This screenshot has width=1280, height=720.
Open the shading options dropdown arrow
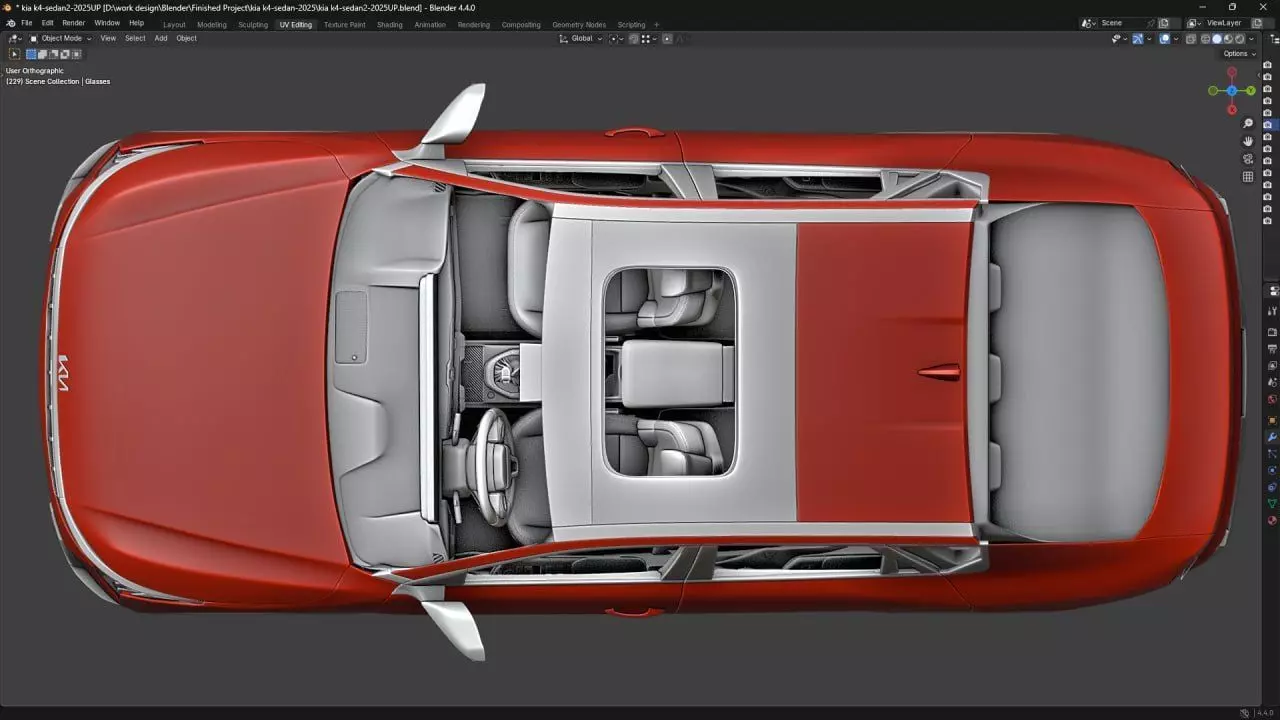point(1251,38)
